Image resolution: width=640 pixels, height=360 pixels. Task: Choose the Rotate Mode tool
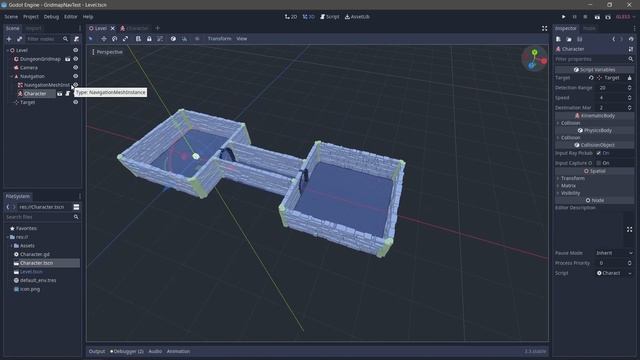(115, 39)
